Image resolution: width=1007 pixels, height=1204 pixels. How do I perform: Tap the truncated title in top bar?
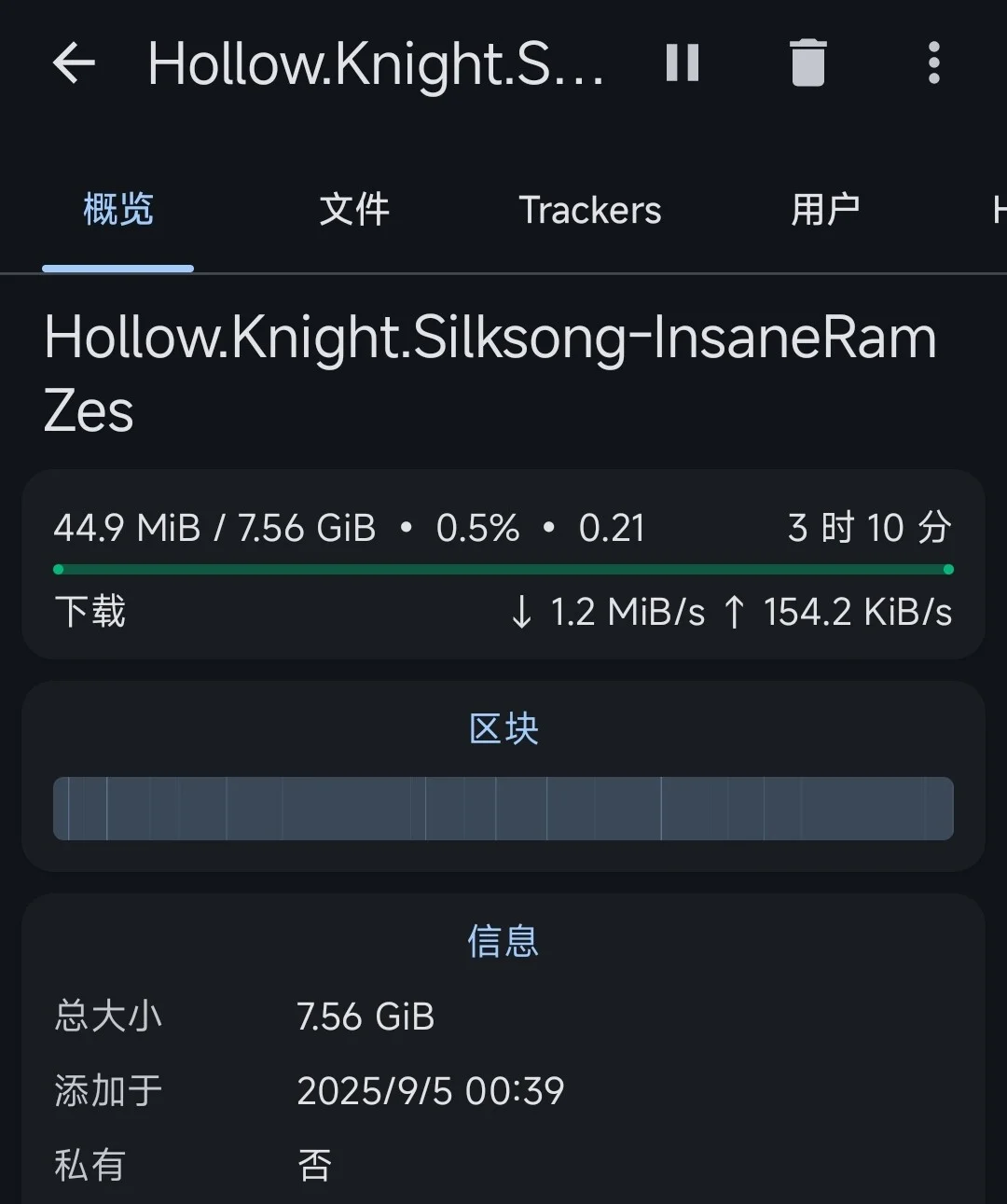(x=376, y=63)
